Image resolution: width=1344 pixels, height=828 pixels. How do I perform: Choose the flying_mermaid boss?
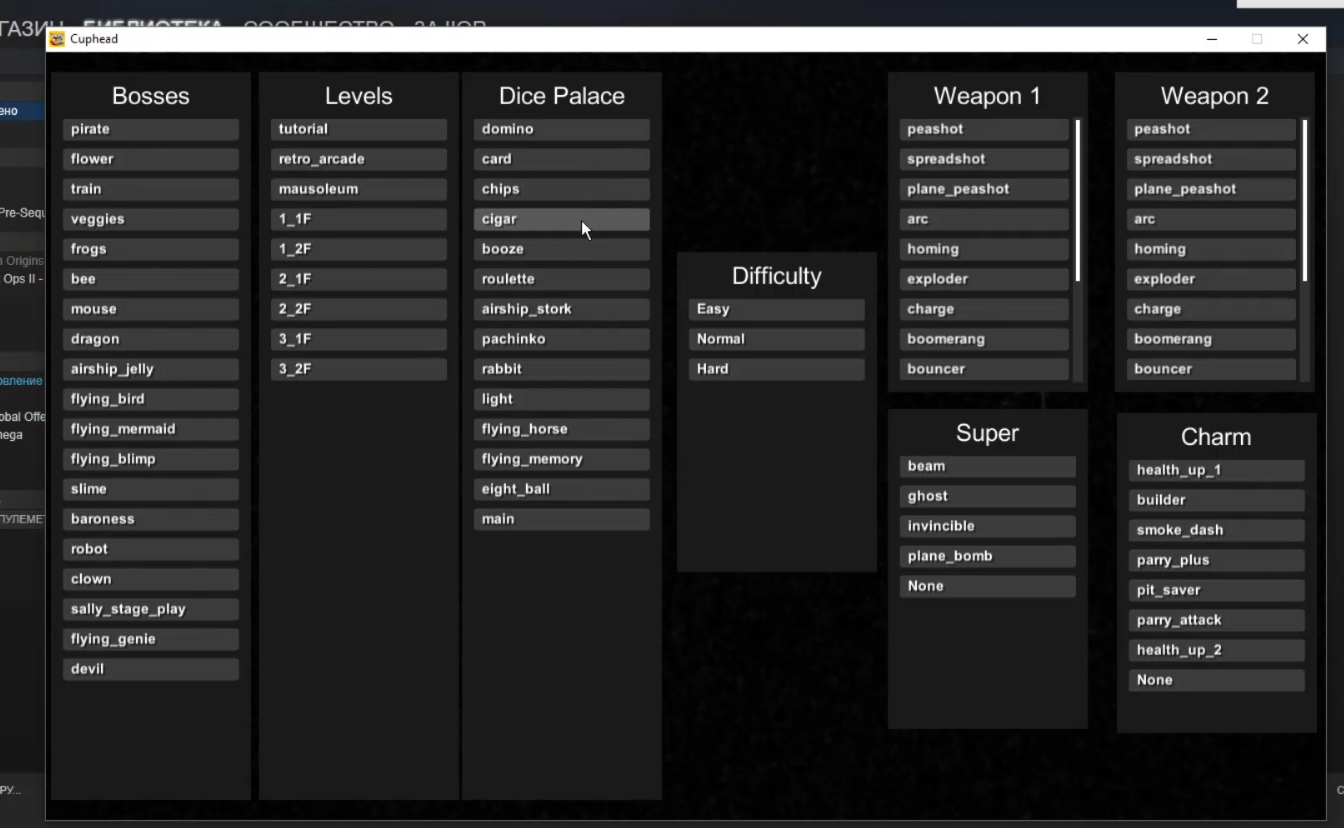[x=151, y=430]
